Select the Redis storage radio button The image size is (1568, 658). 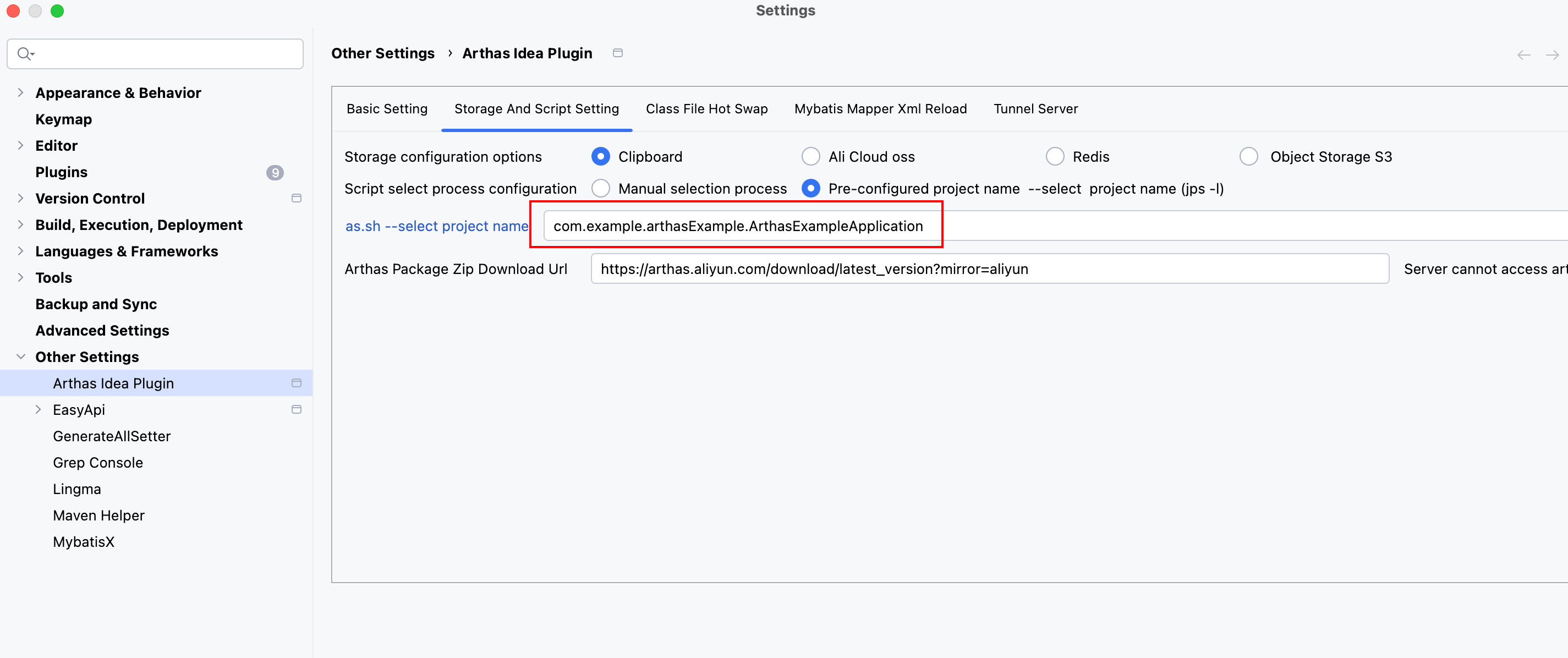click(1054, 156)
